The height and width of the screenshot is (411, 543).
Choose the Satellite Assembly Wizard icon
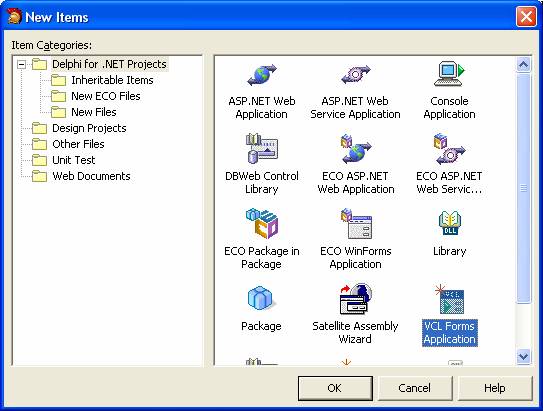coord(355,298)
